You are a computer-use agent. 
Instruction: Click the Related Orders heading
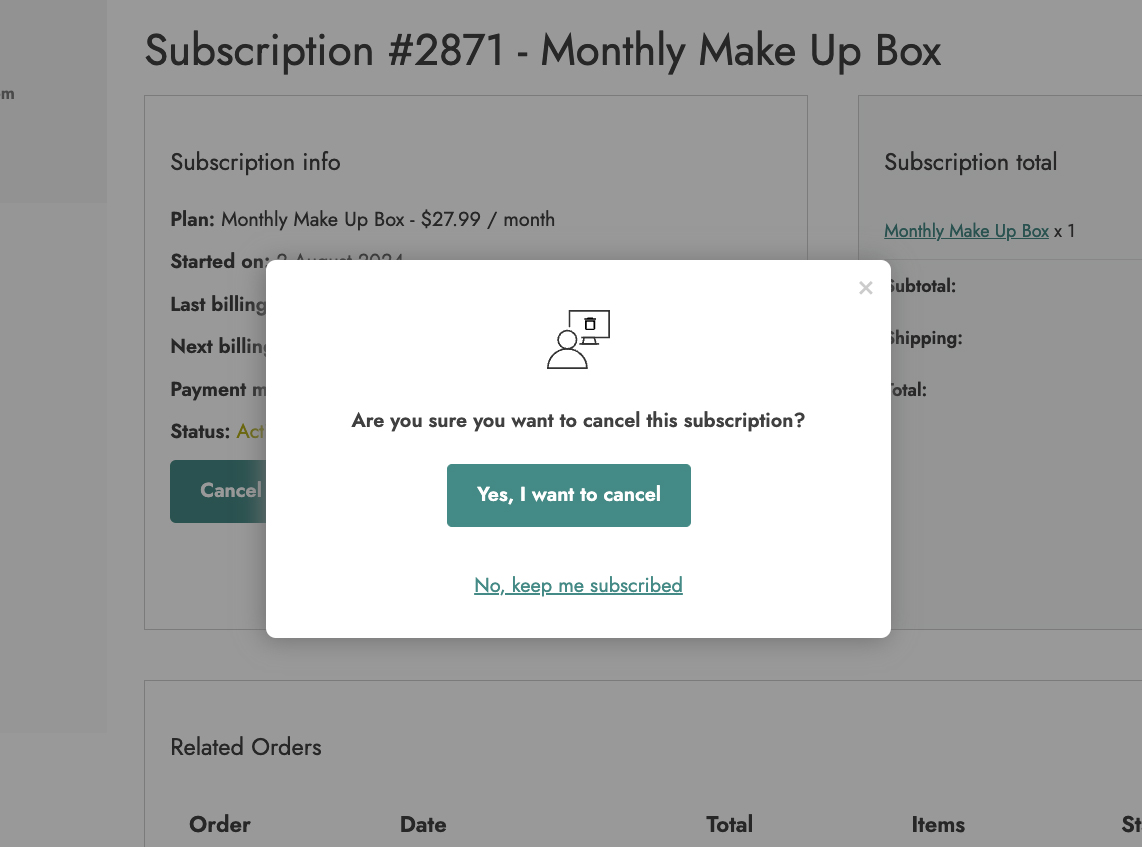[x=246, y=747]
